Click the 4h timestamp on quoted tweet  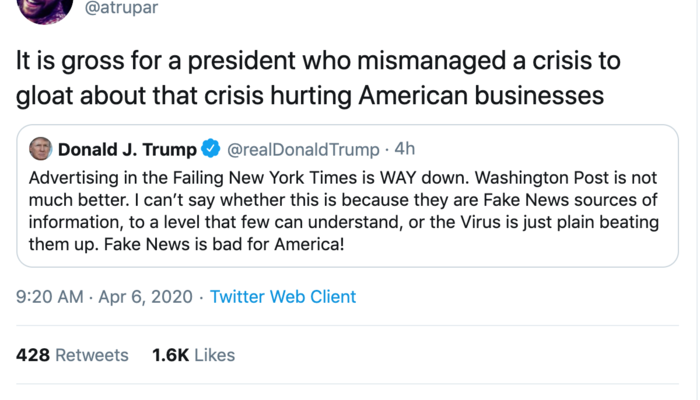pos(405,150)
